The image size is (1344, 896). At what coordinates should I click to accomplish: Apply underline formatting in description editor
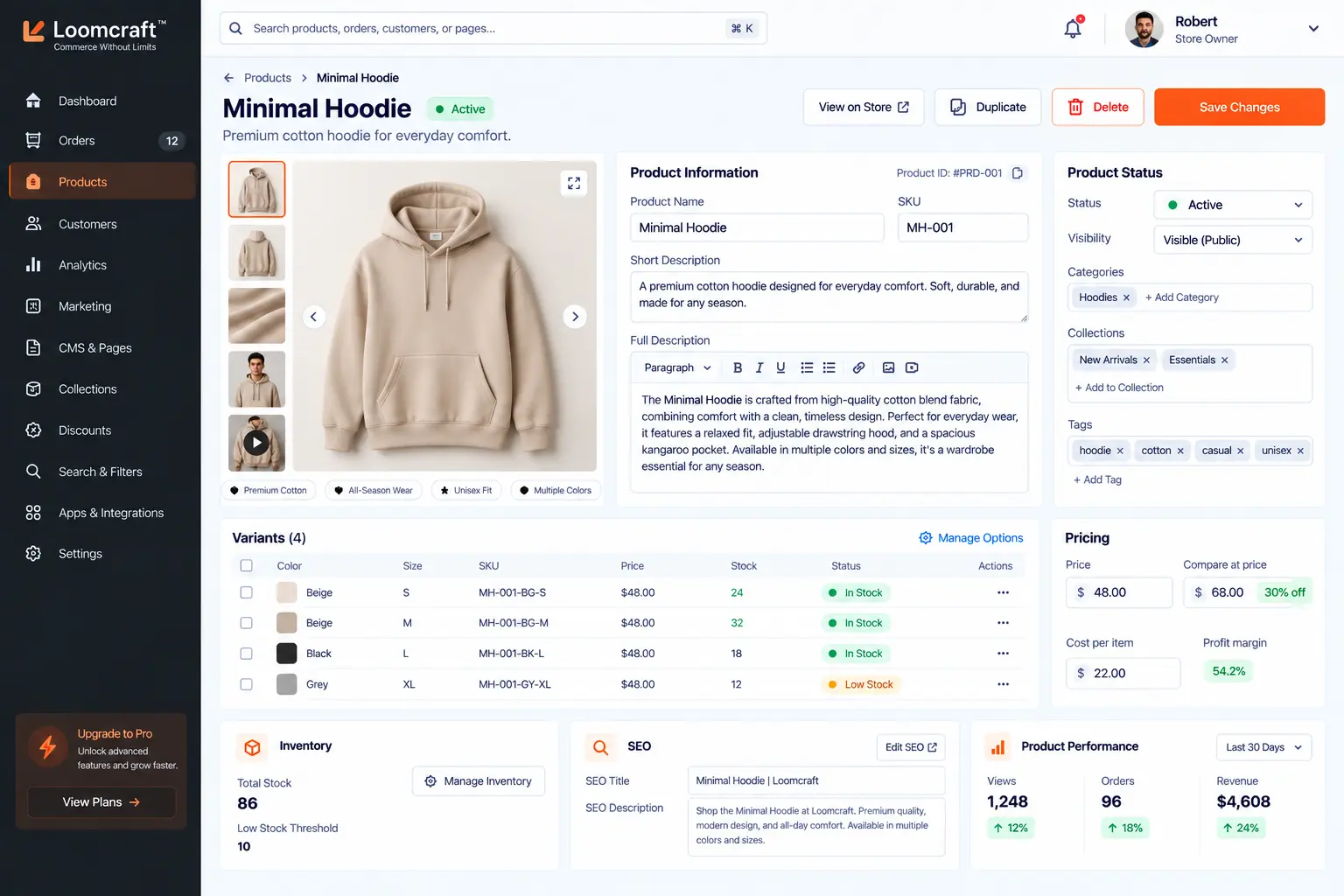pos(780,367)
